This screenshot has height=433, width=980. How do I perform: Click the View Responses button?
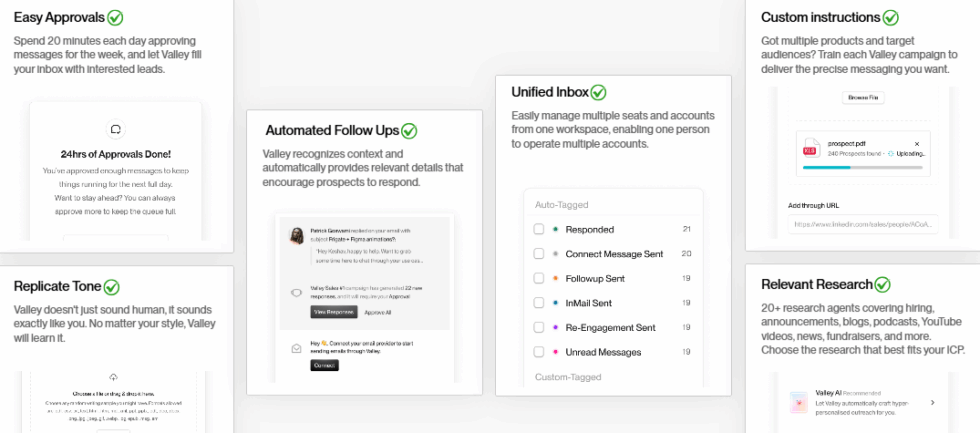(331, 312)
